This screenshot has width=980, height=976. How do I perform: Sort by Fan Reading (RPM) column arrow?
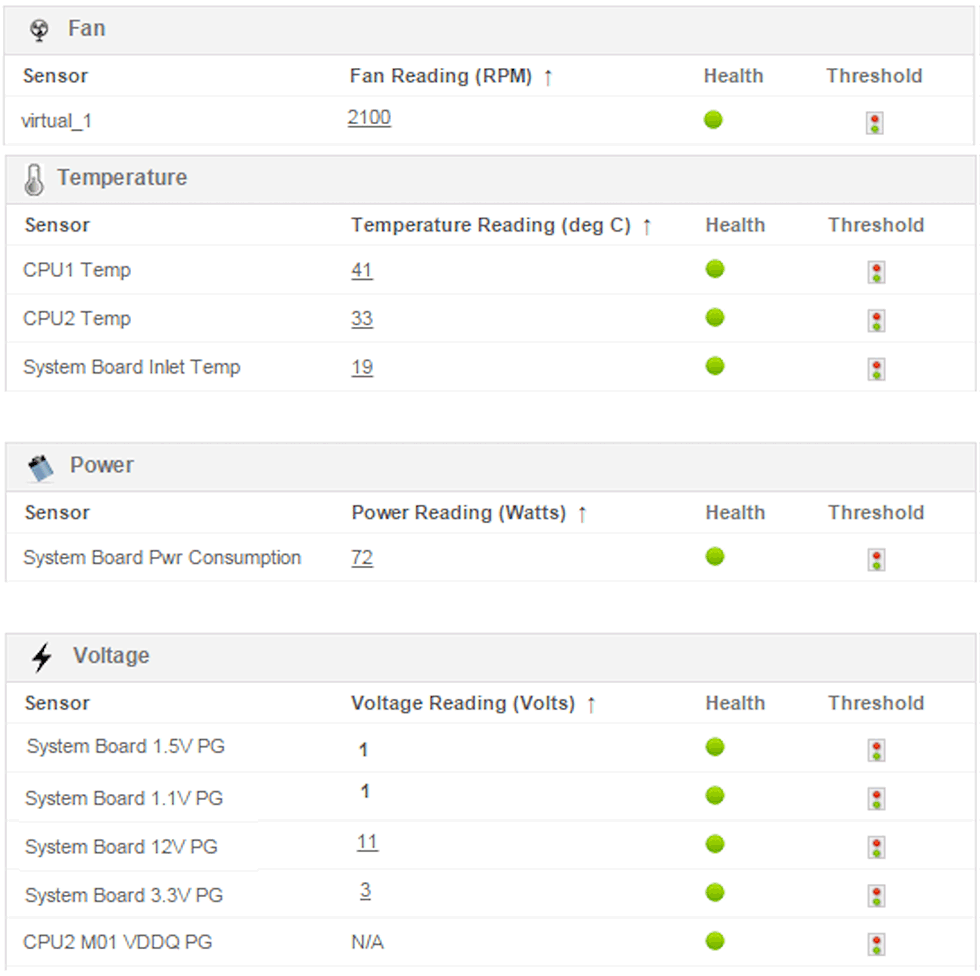[548, 77]
